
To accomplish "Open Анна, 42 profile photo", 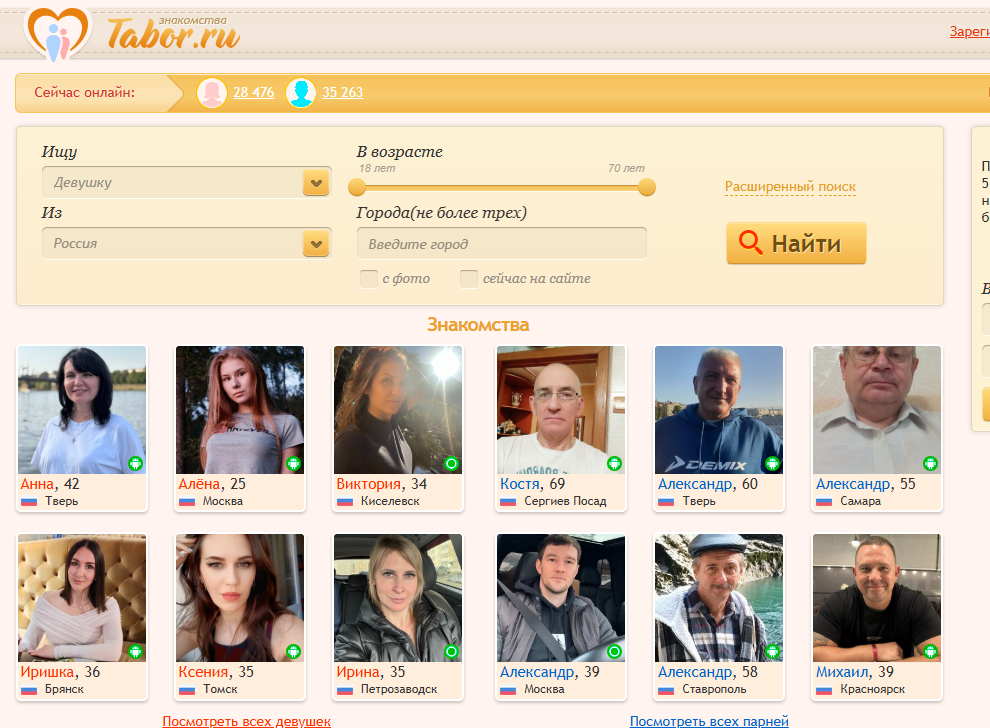I will click(x=82, y=410).
